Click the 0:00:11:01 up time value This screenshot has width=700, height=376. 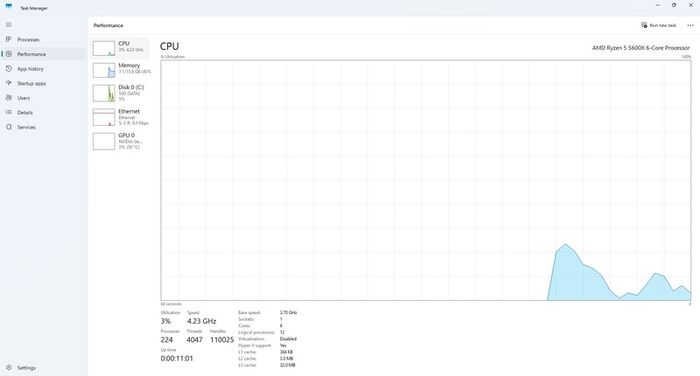coord(177,359)
